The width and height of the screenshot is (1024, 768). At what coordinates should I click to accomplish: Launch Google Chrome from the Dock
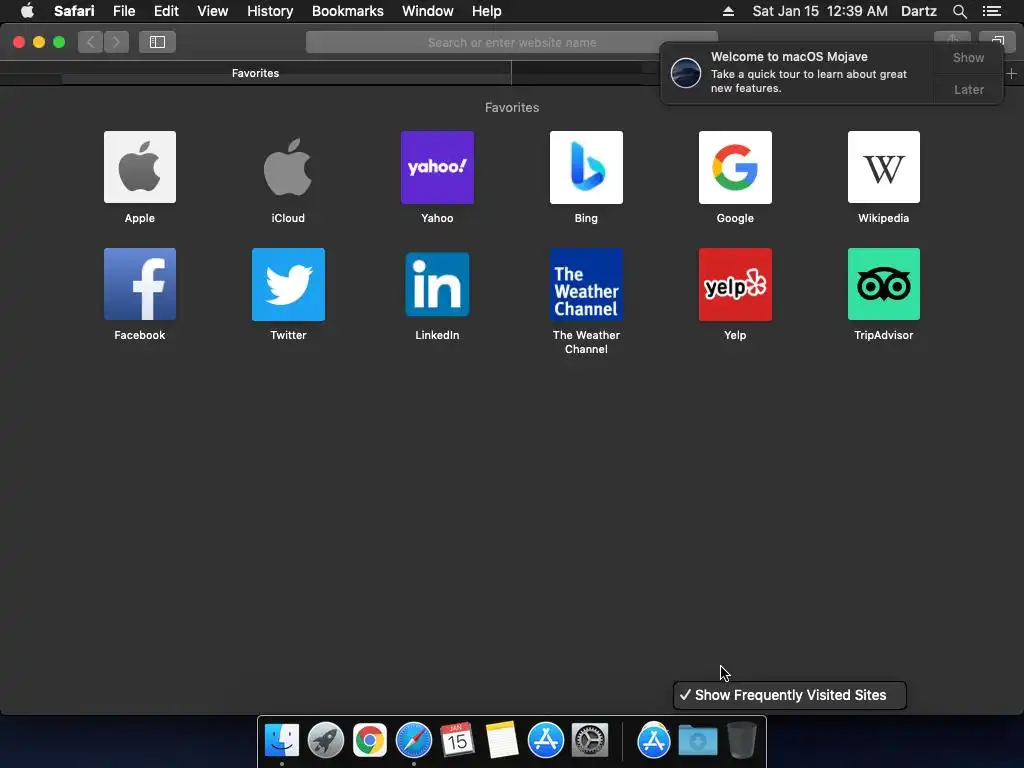click(370, 740)
